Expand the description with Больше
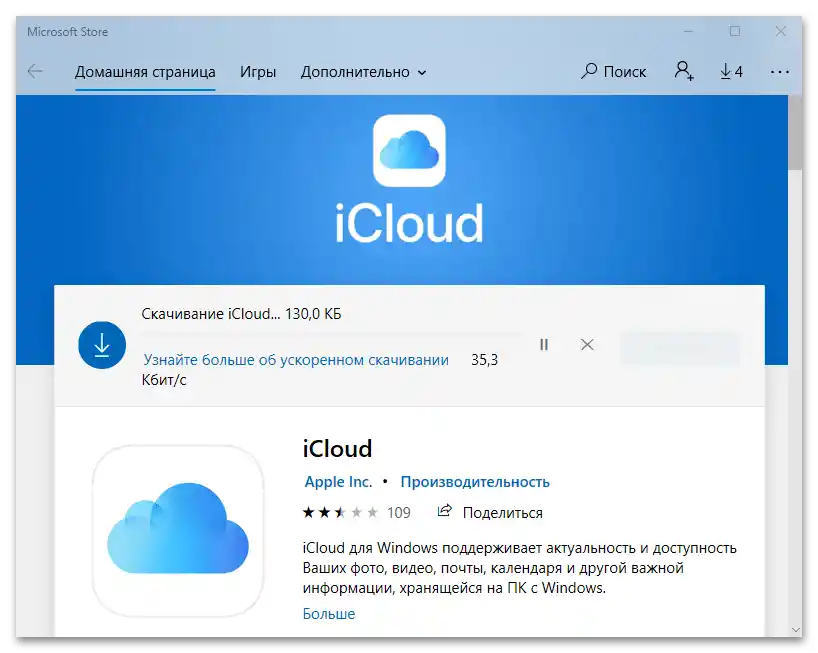Image resolution: width=818 pixels, height=653 pixels. coord(329,614)
